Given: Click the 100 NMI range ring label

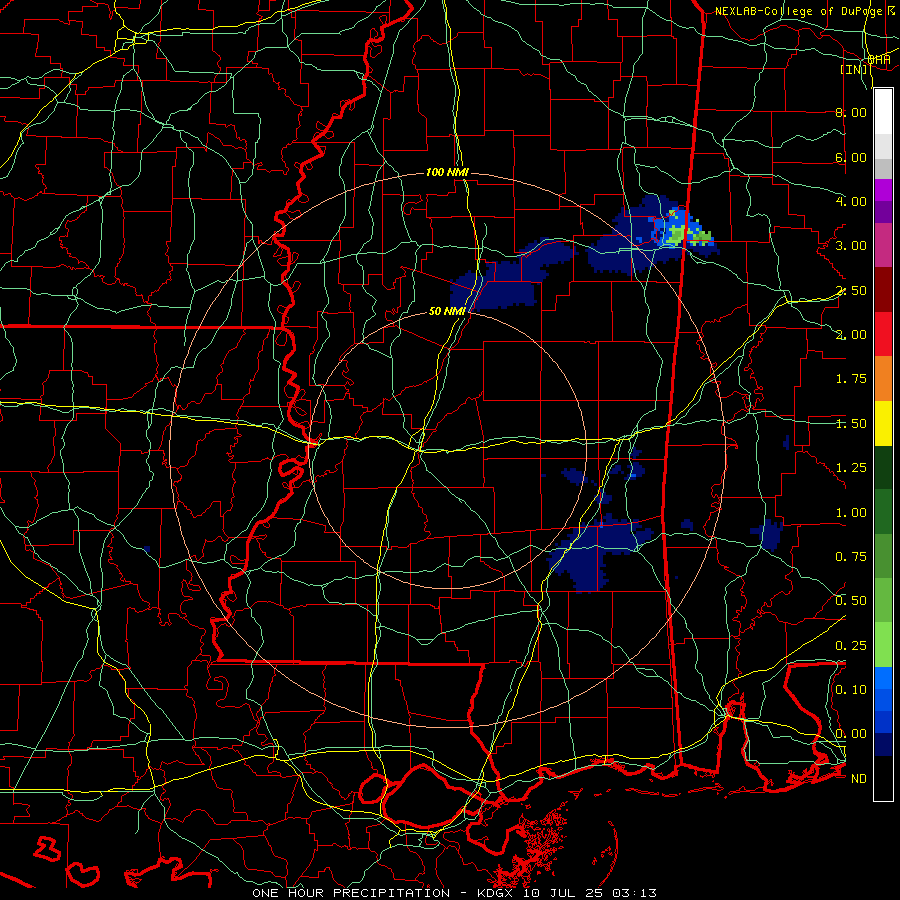Looking at the screenshot, I should [447, 172].
